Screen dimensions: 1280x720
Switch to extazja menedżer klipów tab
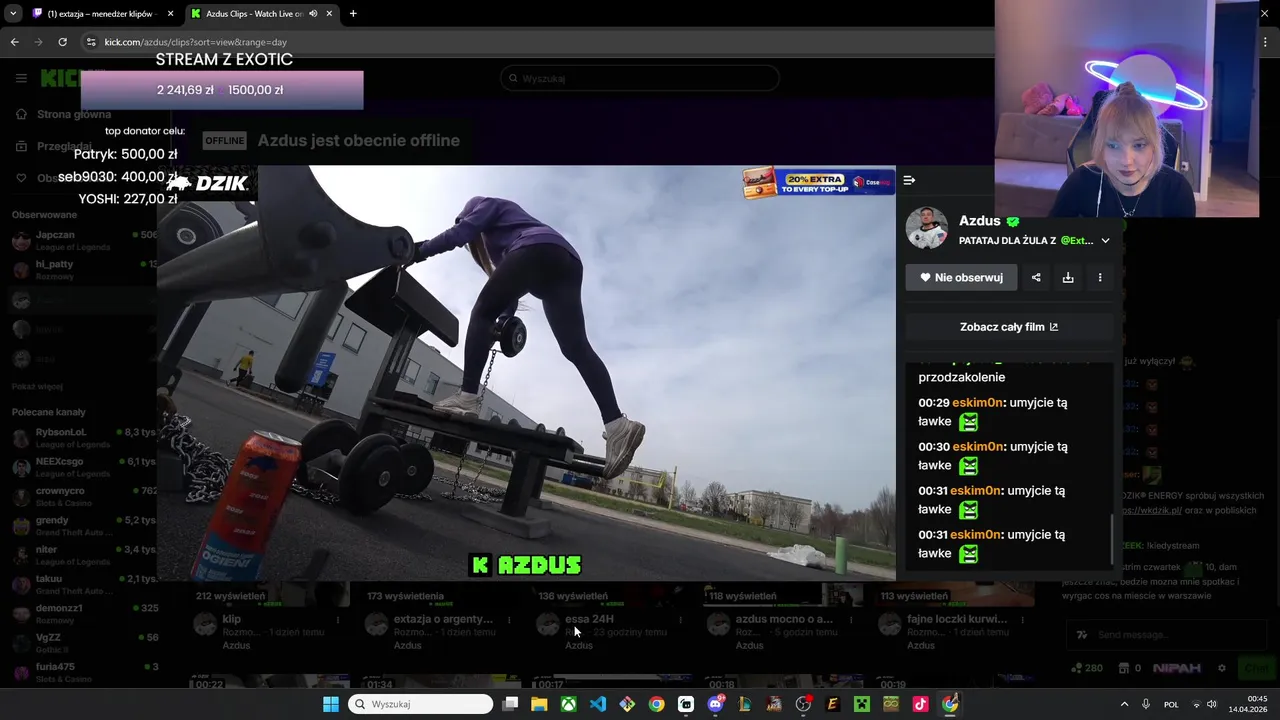pos(102,14)
